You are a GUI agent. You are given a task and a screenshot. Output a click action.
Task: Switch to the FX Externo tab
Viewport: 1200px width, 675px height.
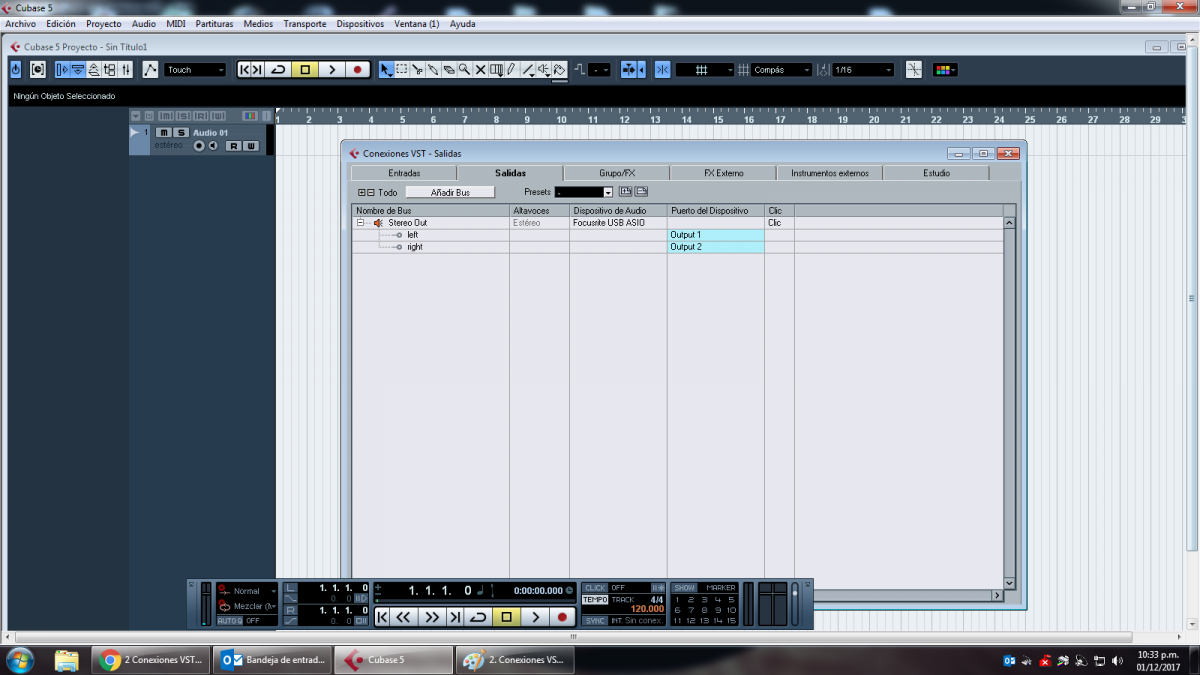724,173
